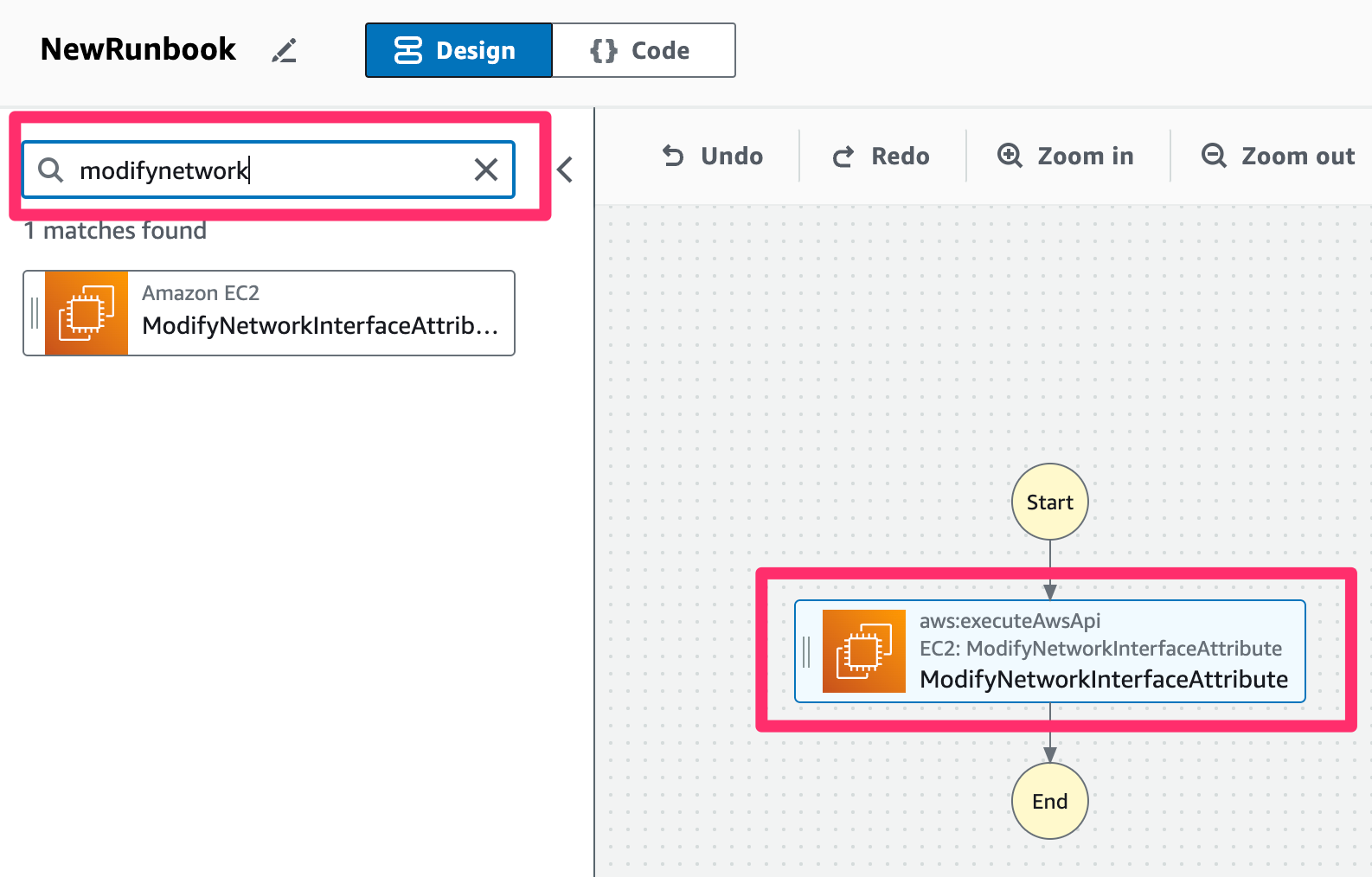Click Zoom in on the canvas toolbar
This screenshot has height=877, width=1372.
[x=1066, y=156]
